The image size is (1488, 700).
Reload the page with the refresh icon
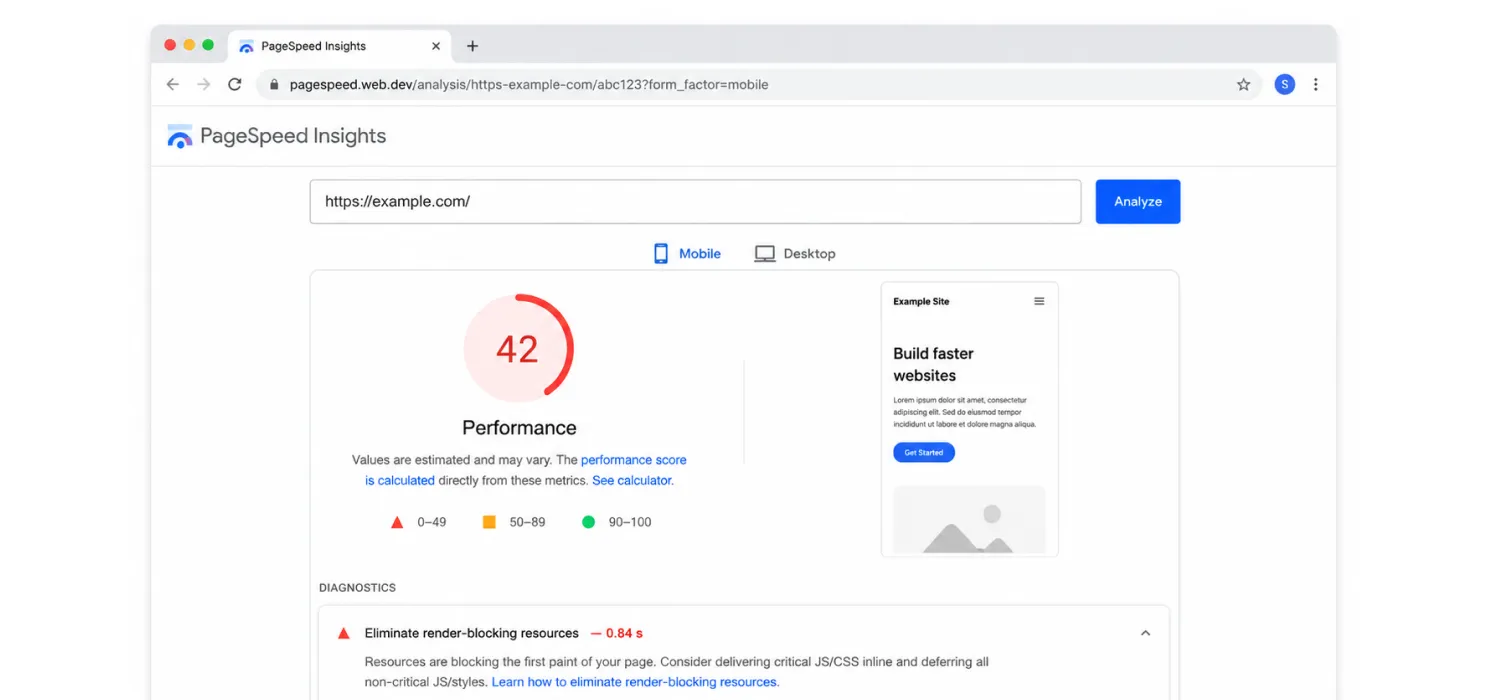(235, 85)
